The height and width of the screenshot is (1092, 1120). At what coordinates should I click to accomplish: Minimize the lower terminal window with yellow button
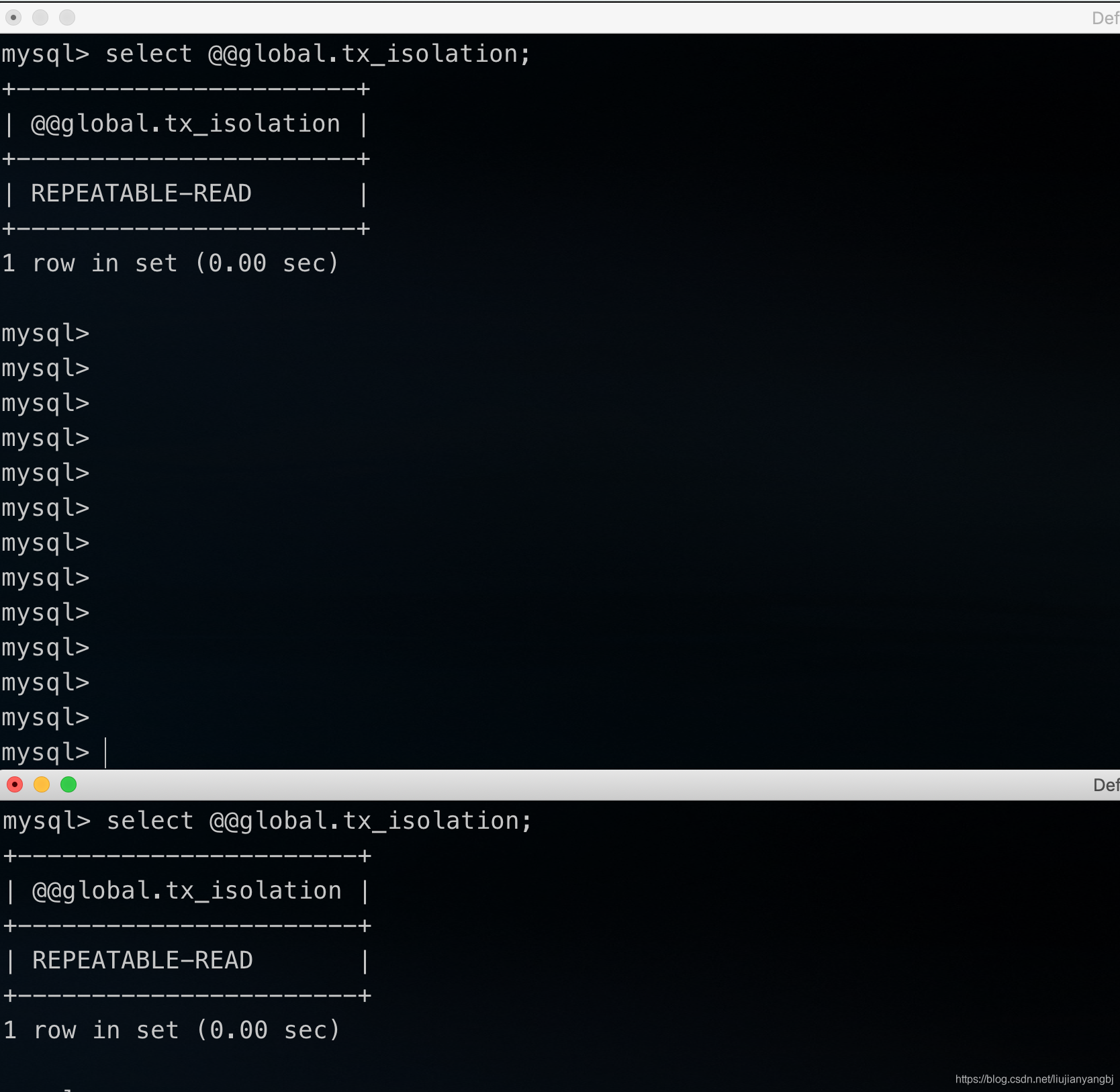(42, 784)
